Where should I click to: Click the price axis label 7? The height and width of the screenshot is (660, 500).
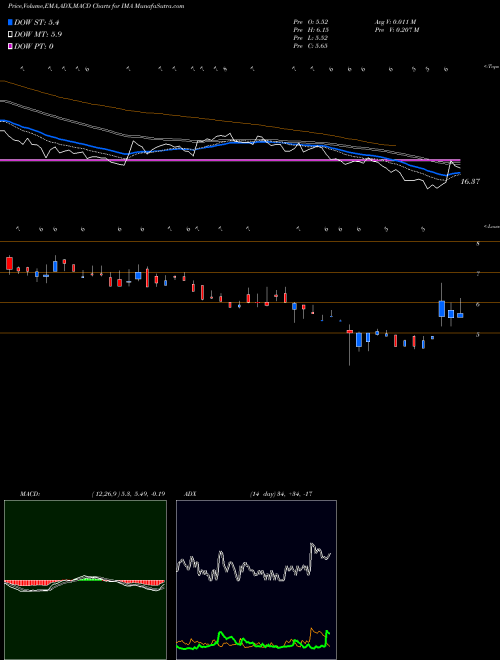[478, 274]
